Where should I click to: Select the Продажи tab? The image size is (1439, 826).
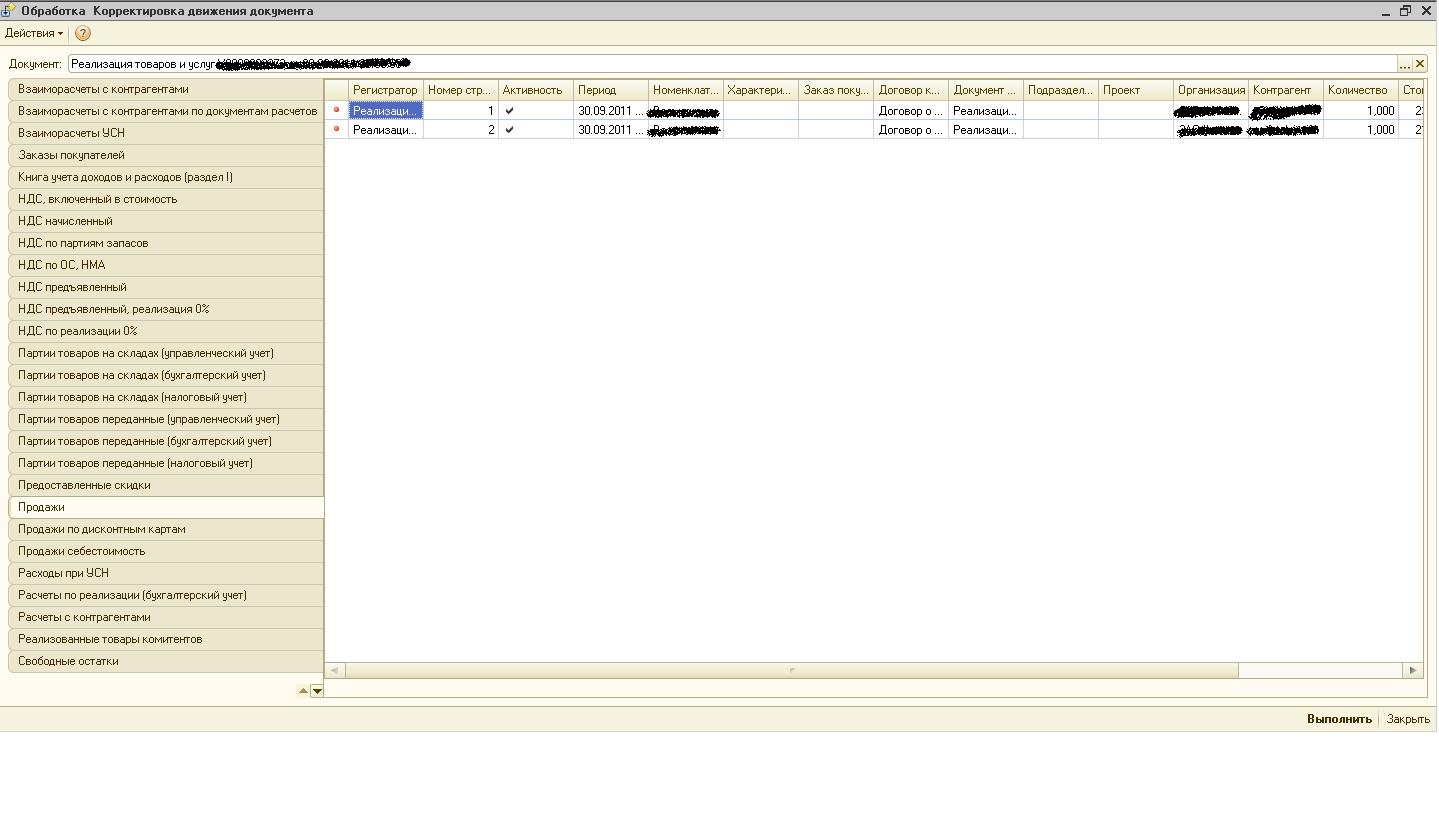click(165, 507)
